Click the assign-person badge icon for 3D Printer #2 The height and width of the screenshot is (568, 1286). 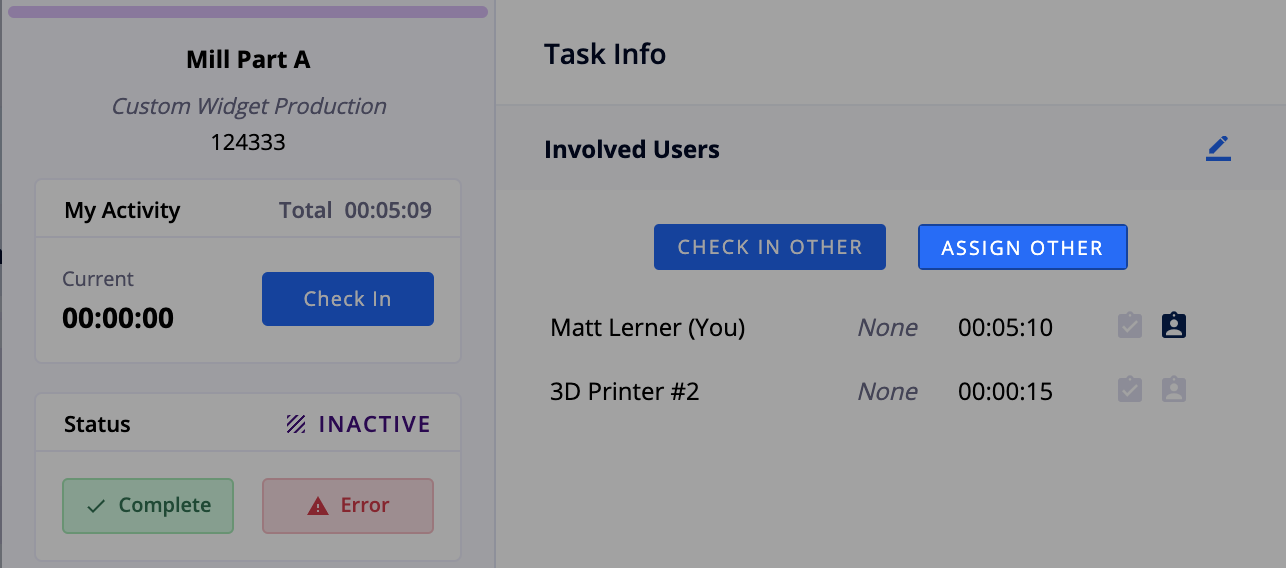point(1174,390)
